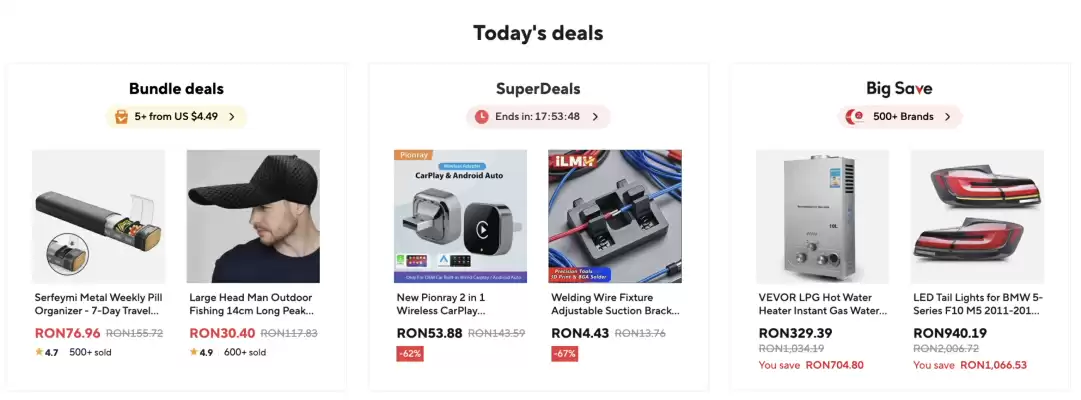Screen dimensions: 1081x400
Task: View the black fishing cap photo
Action: [253, 216]
